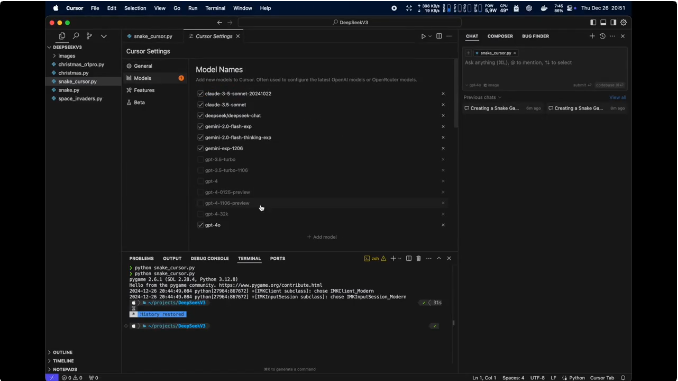Enable the gpt-4 model checkbox
The height and width of the screenshot is (381, 678).
200,181
